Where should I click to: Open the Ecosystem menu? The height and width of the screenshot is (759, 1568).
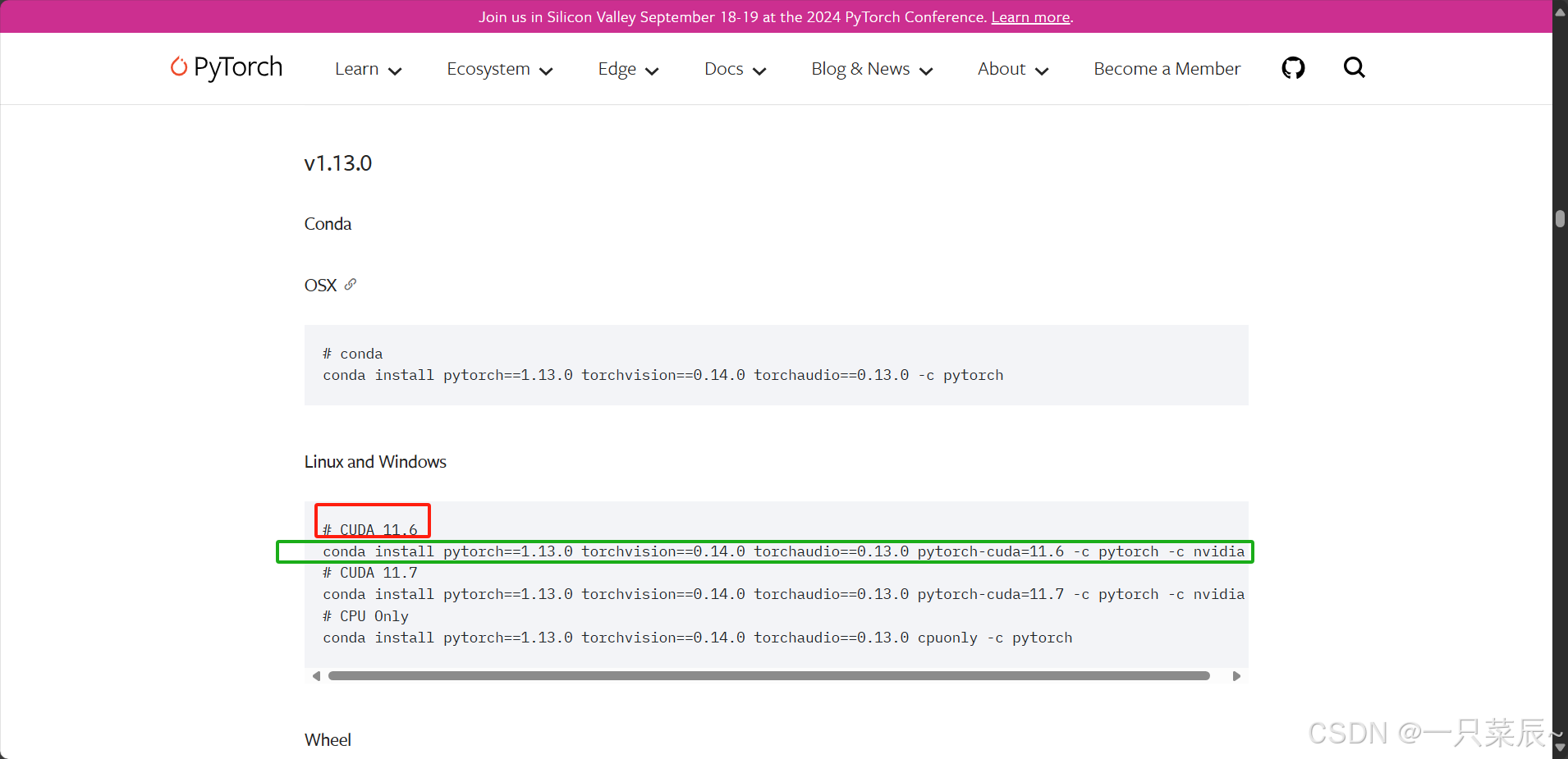[499, 69]
